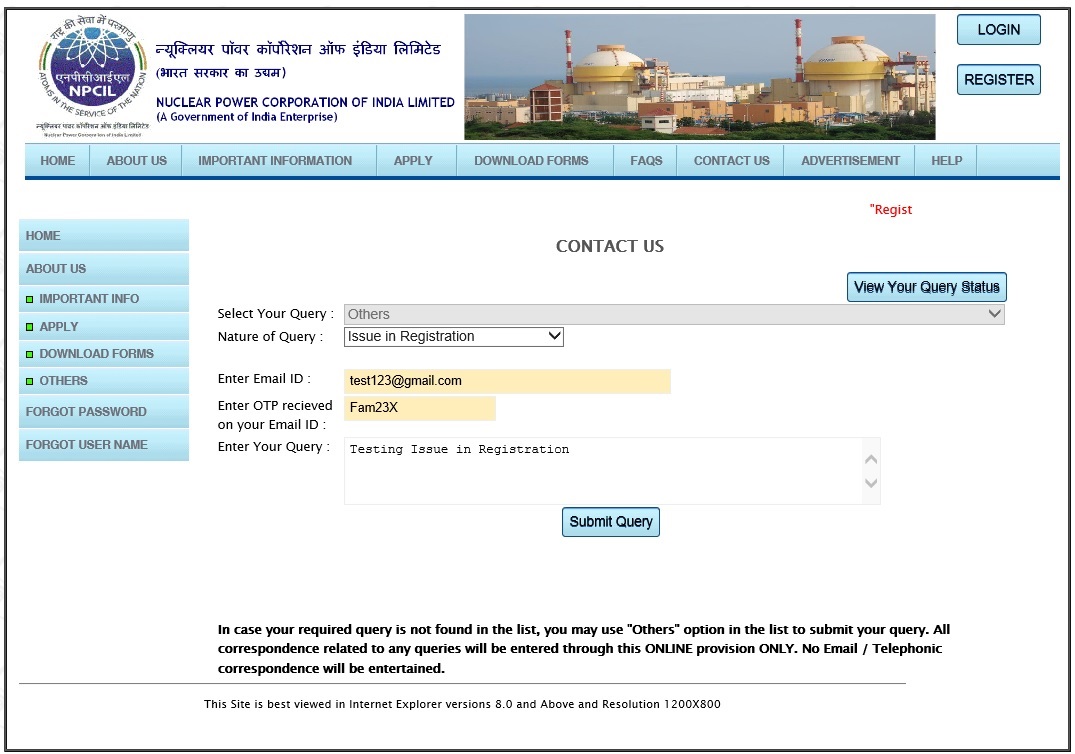
Task: Open ABOUT US in the top navigation bar
Action: [x=136, y=160]
